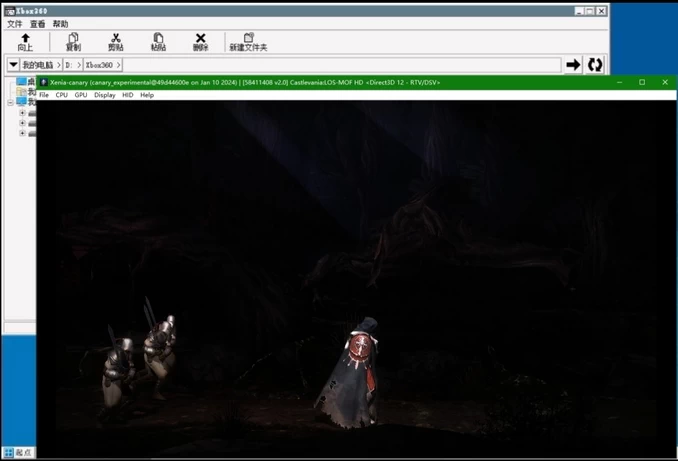Viewport: 678px width, 461px height.
Task: Click the Xbox360 window title icon
Action: point(10,11)
